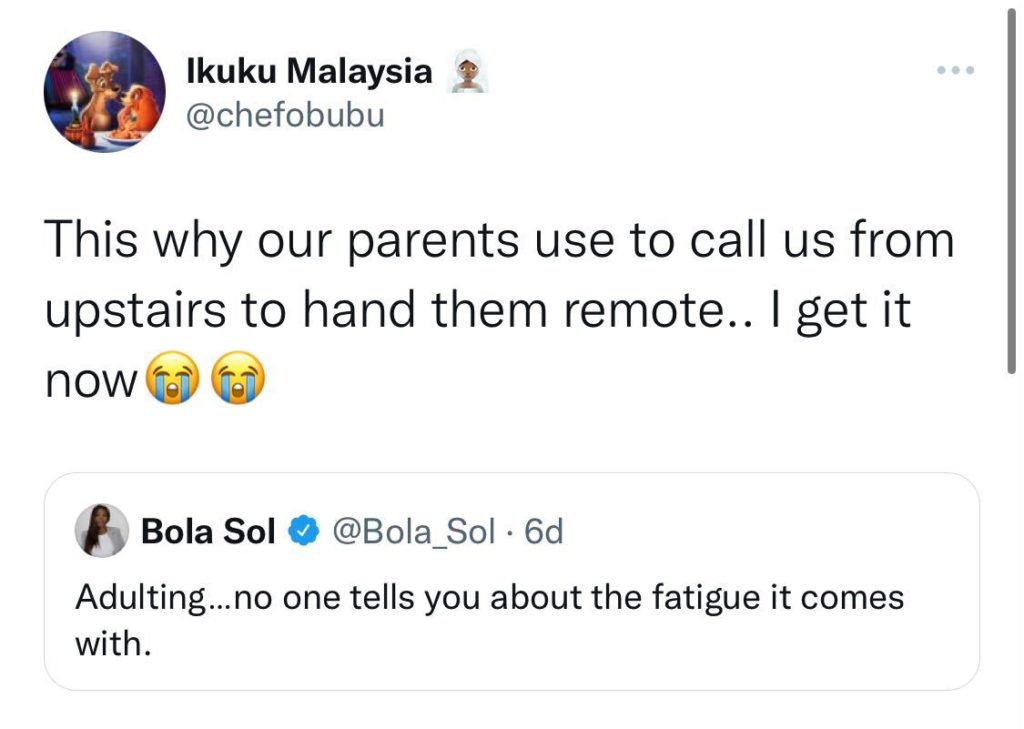This screenshot has height=729, width=1024.
Task: Open Bola Sol's small profile photo
Action: [x=102, y=532]
